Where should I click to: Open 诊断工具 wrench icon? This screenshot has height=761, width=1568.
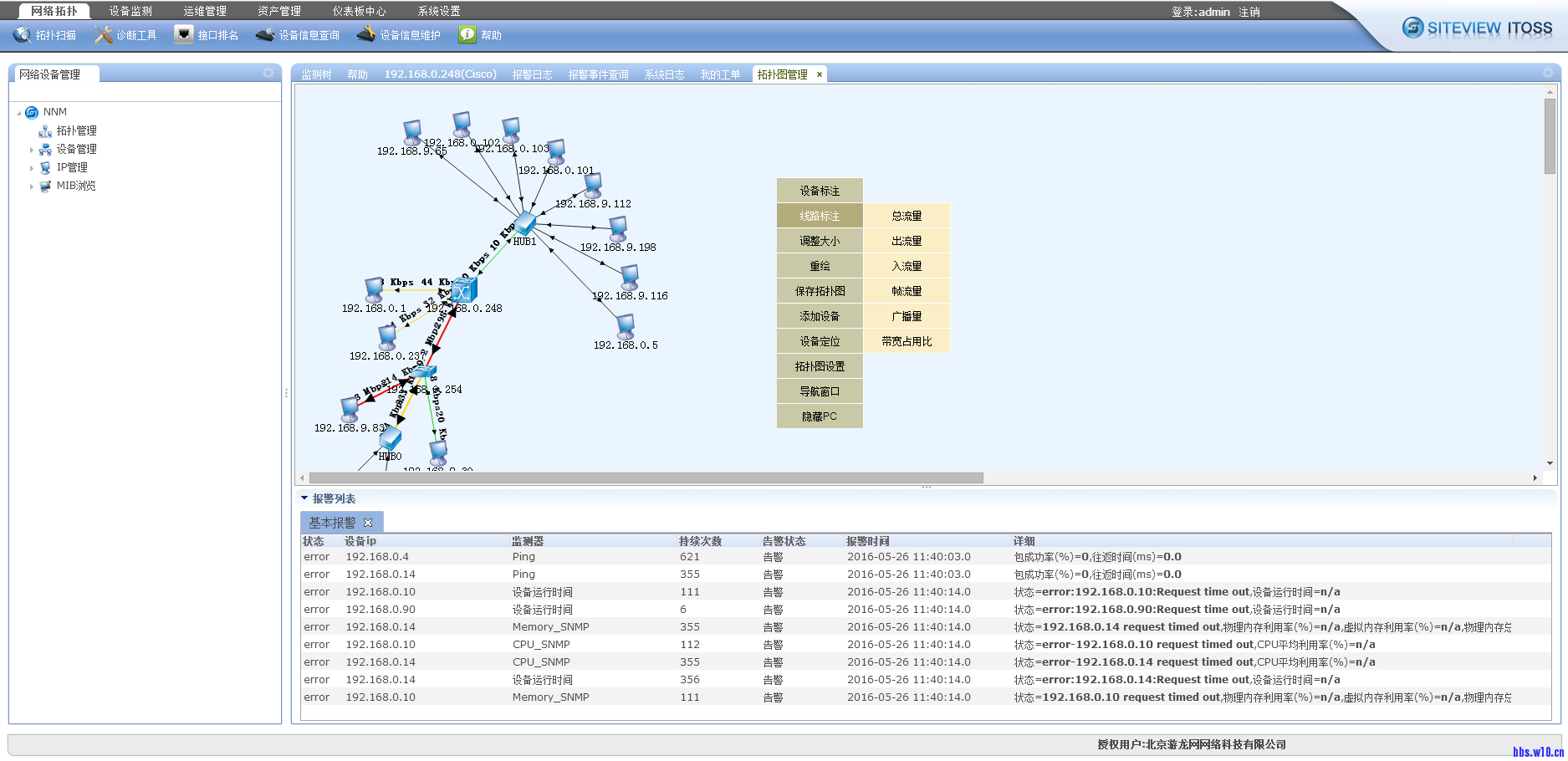pos(103,35)
